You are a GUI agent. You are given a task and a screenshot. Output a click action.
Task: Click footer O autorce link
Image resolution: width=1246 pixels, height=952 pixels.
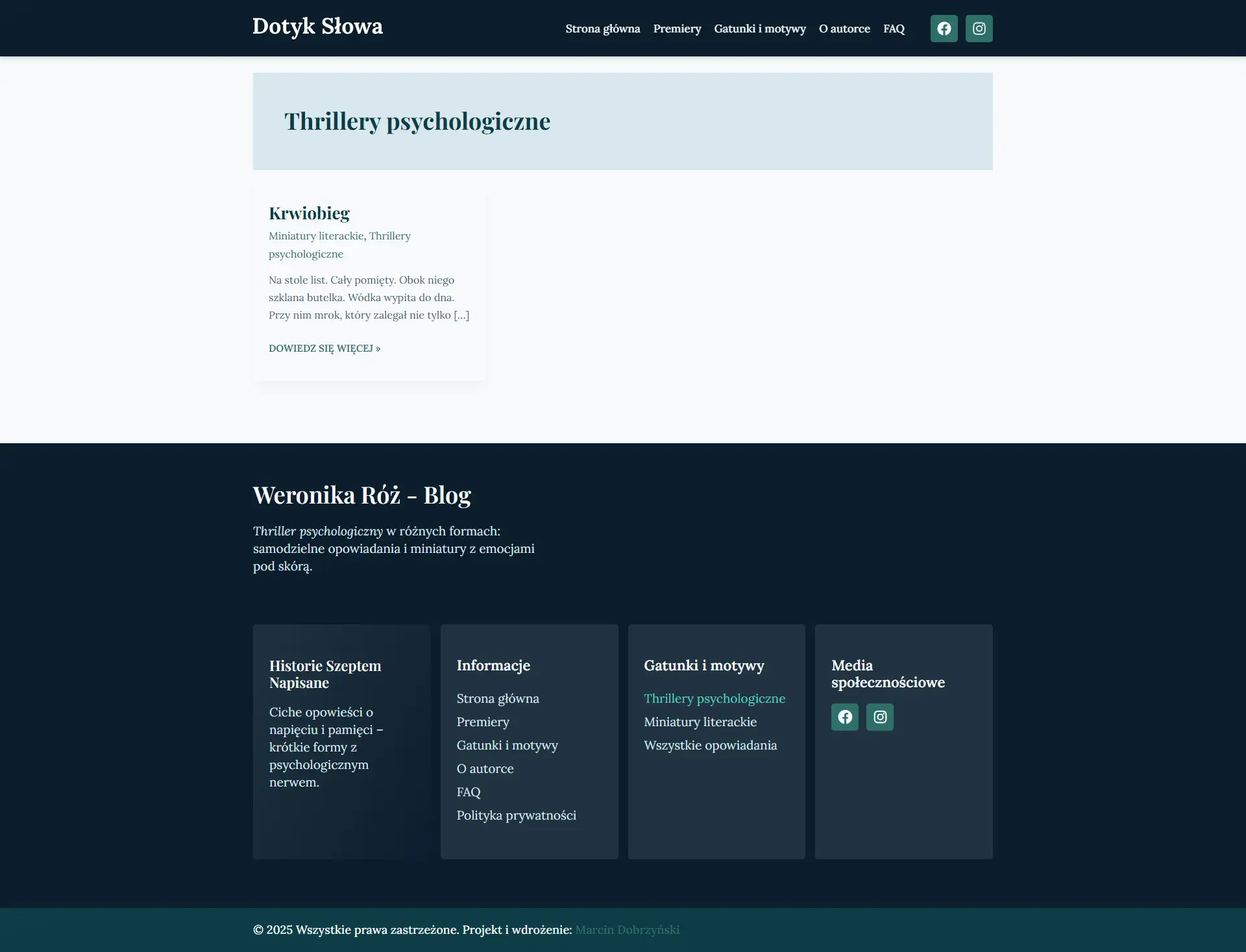click(484, 769)
